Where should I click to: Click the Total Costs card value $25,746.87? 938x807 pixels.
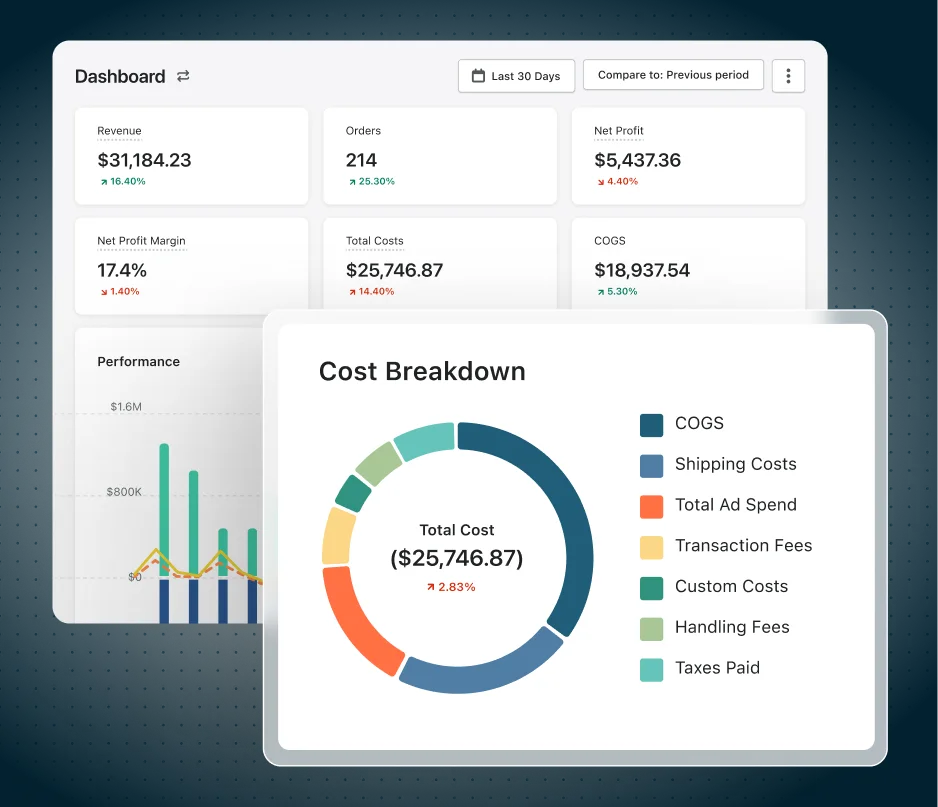(394, 270)
